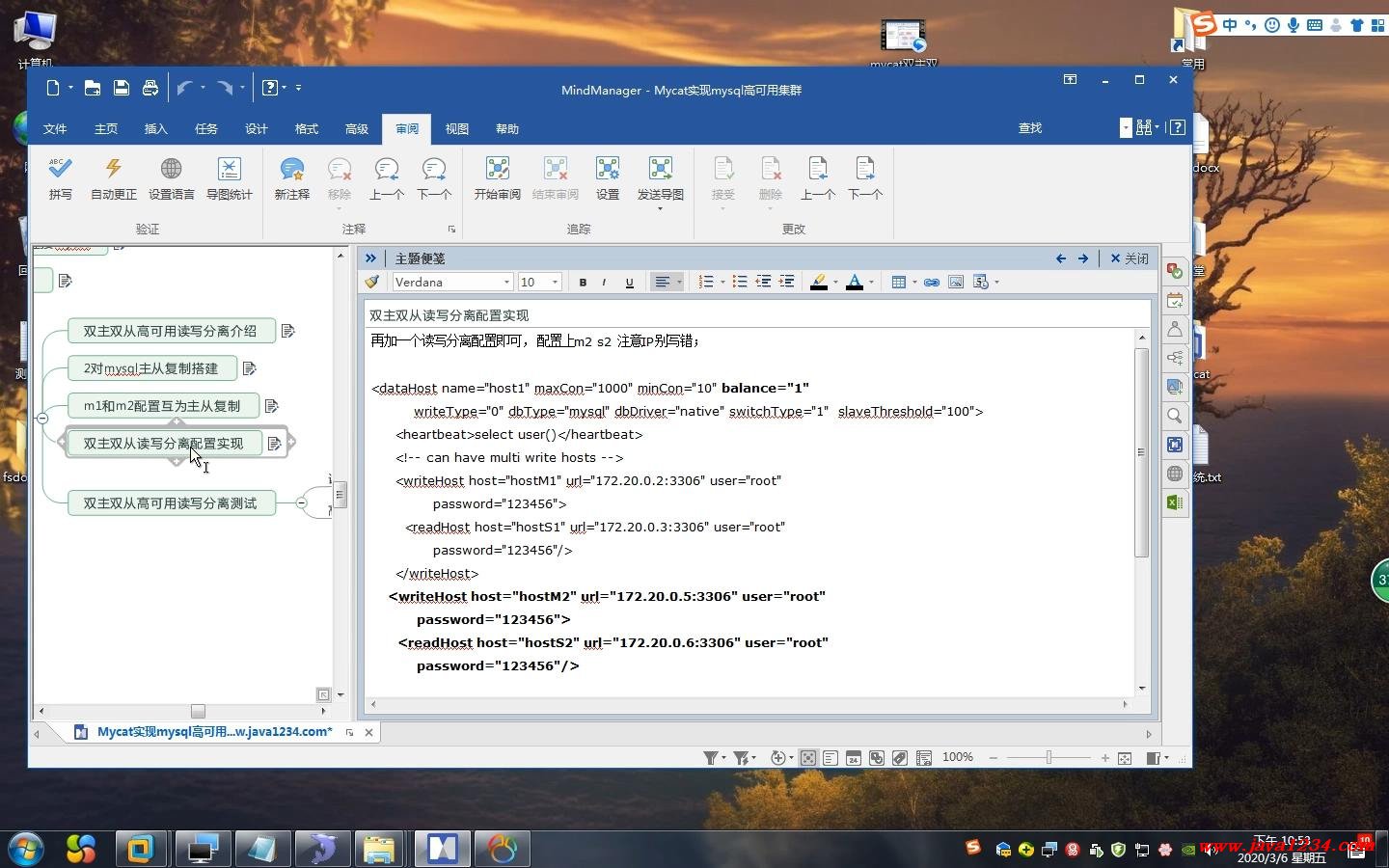This screenshot has width=1389, height=868.
Task: Click the Open file icon in title bar
Action: 93,88
